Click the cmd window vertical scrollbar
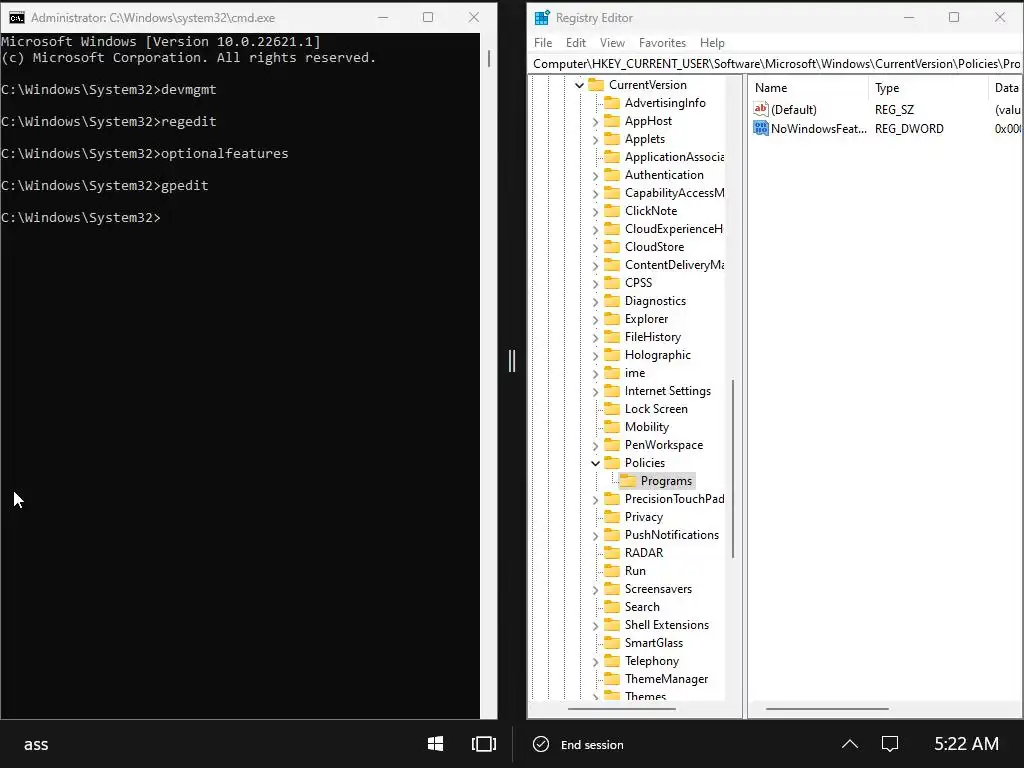 pos(488,59)
